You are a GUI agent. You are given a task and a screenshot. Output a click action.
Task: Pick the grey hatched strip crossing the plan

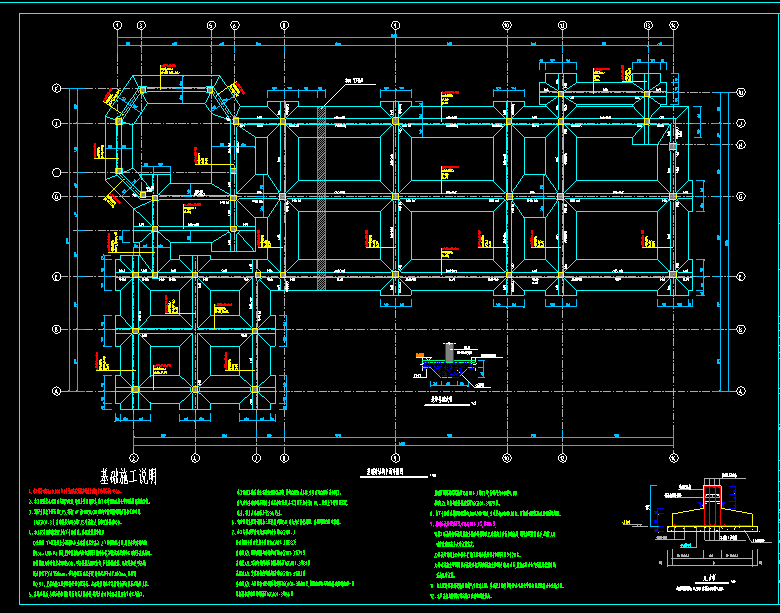pyautogui.click(x=321, y=198)
